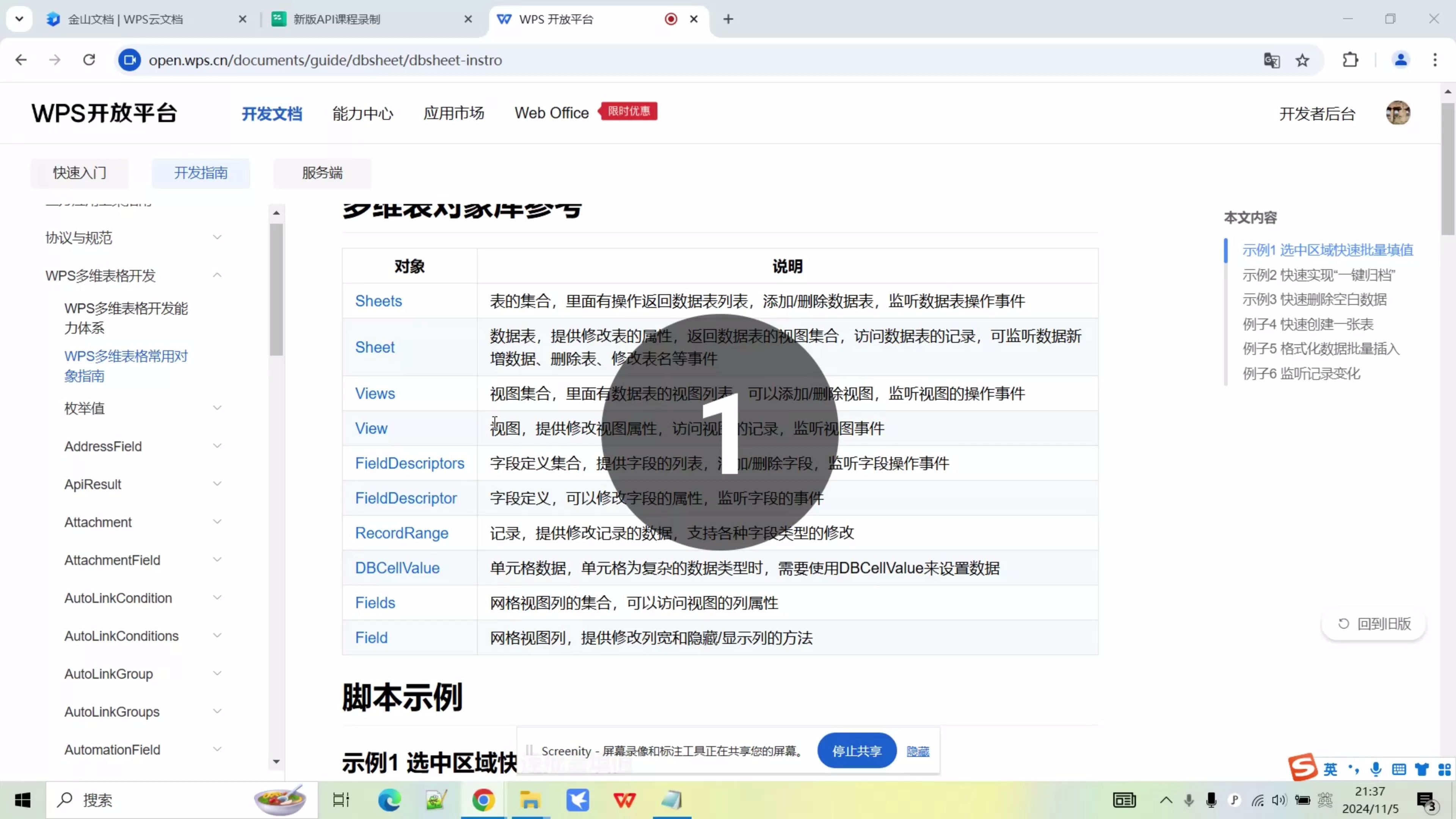Screen dimensions: 1456x819
Task: Open Thunder download manager from the taskbar
Action: click(x=577, y=800)
